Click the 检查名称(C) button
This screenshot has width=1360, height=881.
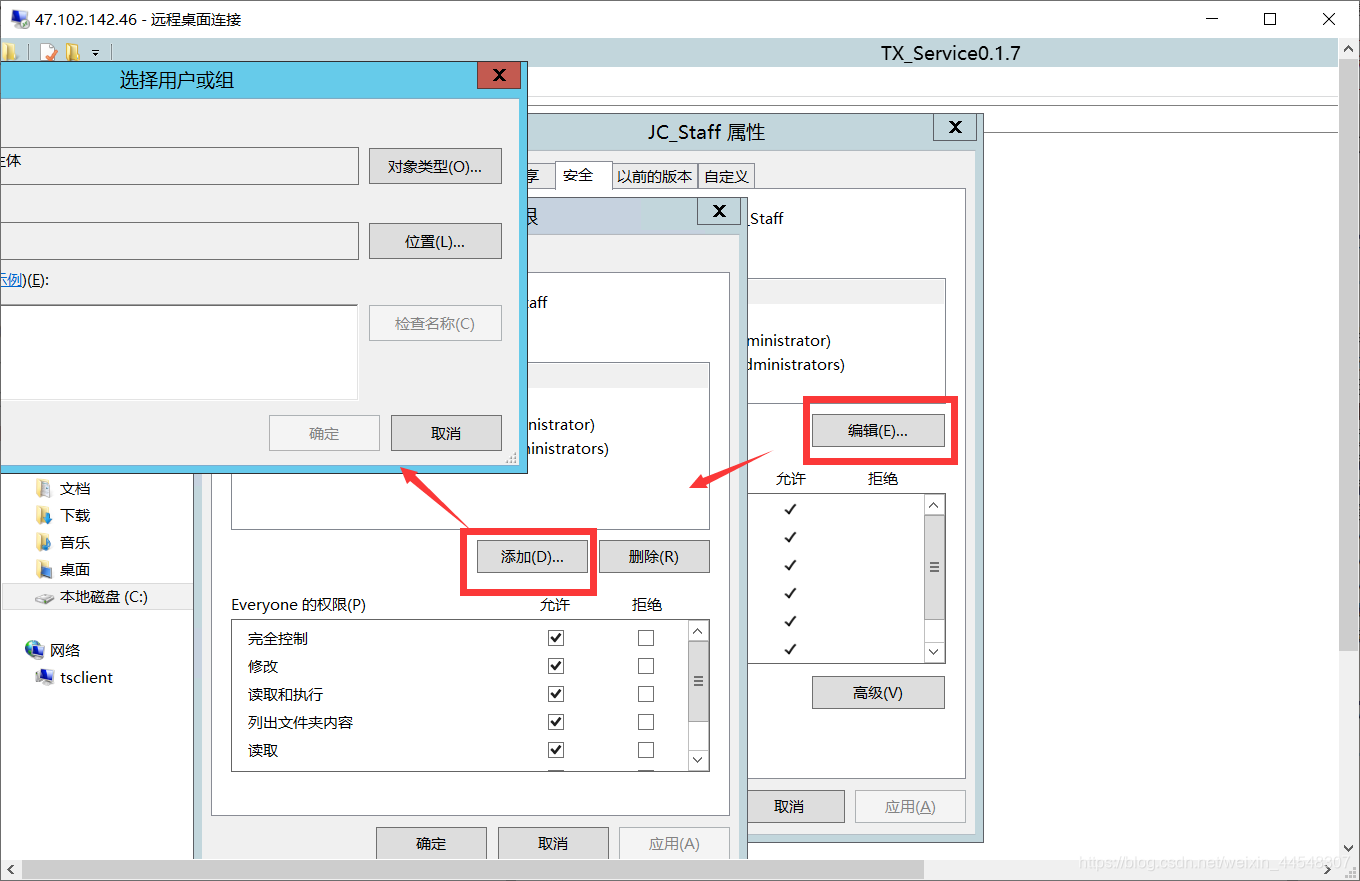[x=435, y=323]
